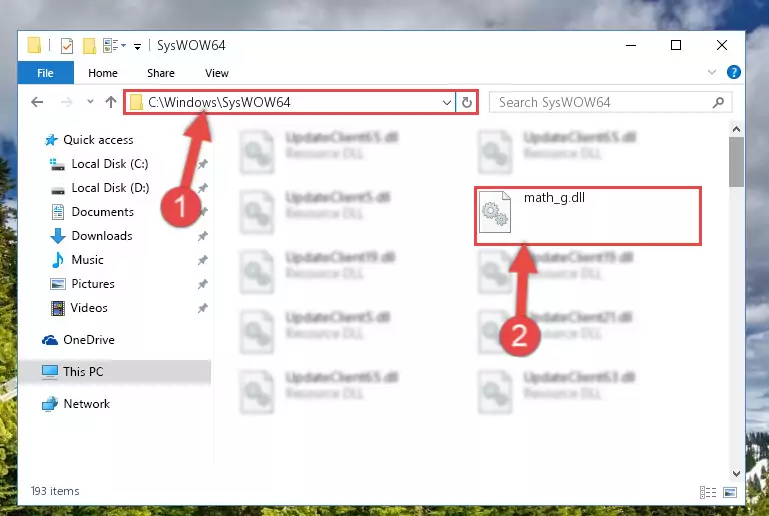The image size is (769, 516).
Task: Open the blue Help question mark icon
Action: tap(734, 72)
